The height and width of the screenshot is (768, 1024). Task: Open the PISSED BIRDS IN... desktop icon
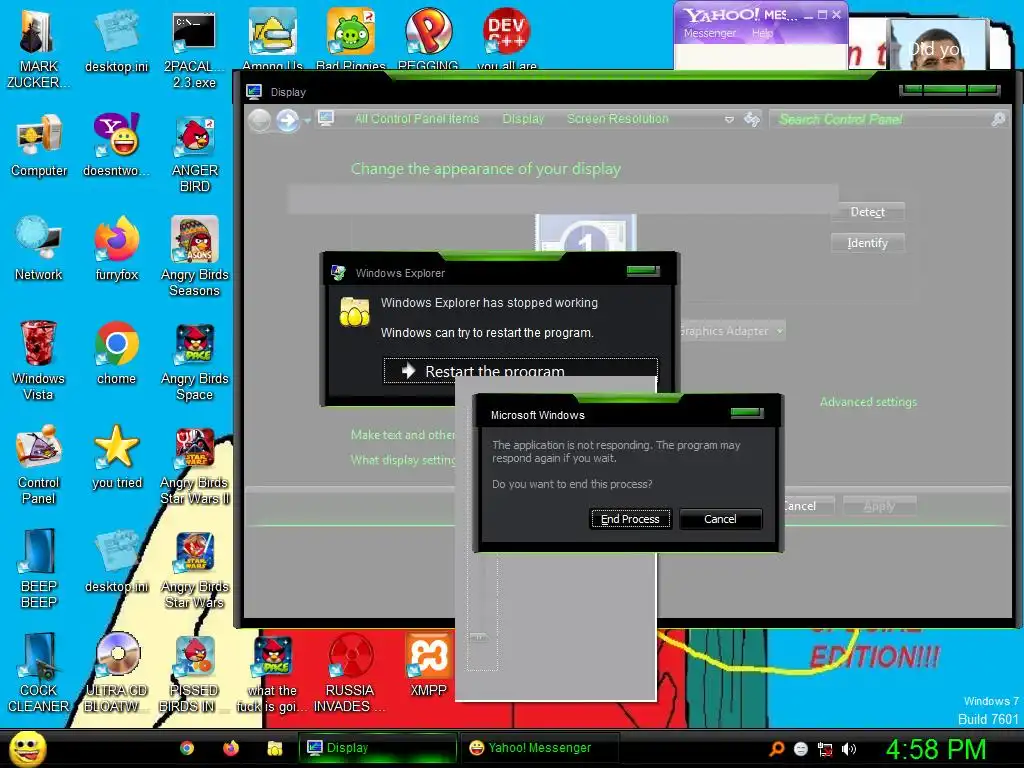[194, 673]
